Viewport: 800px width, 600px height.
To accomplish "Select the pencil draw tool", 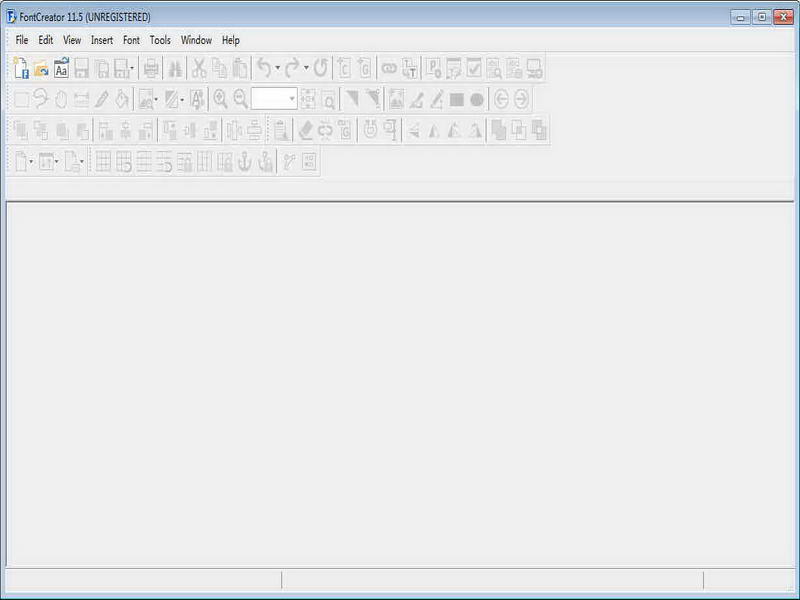I will [x=102, y=99].
